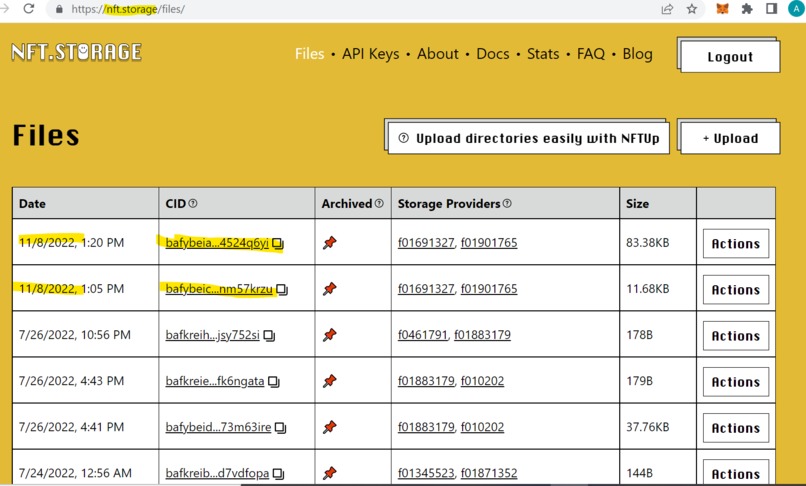Viewport: 806px width, 486px height.
Task: Open the About page
Action: point(437,54)
